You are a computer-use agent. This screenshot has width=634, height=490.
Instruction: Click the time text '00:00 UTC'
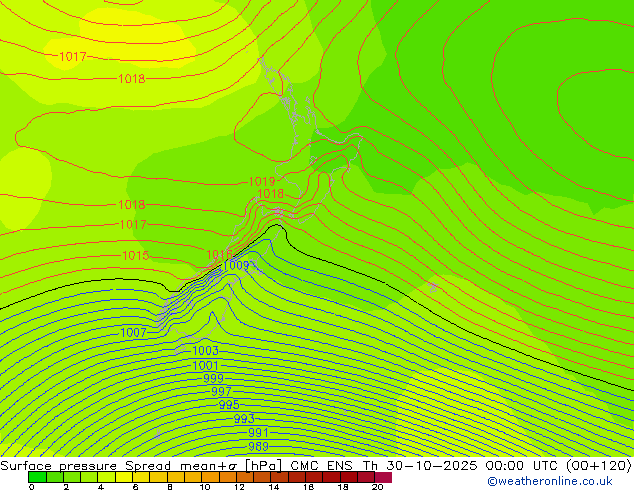pos(522,466)
